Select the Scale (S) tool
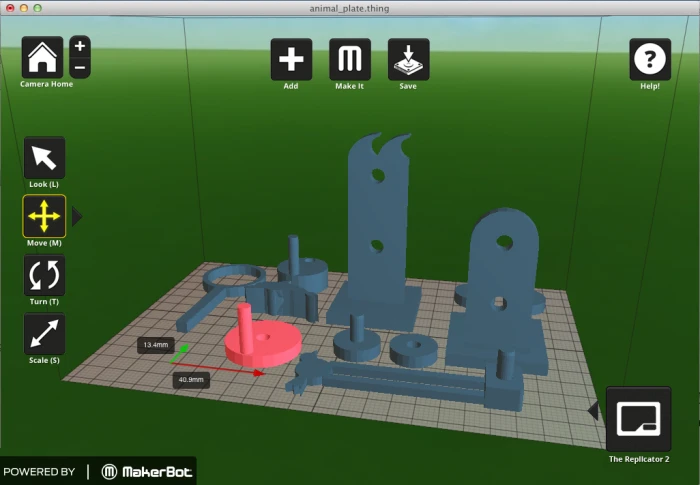The image size is (700, 485). pyautogui.click(x=44, y=334)
